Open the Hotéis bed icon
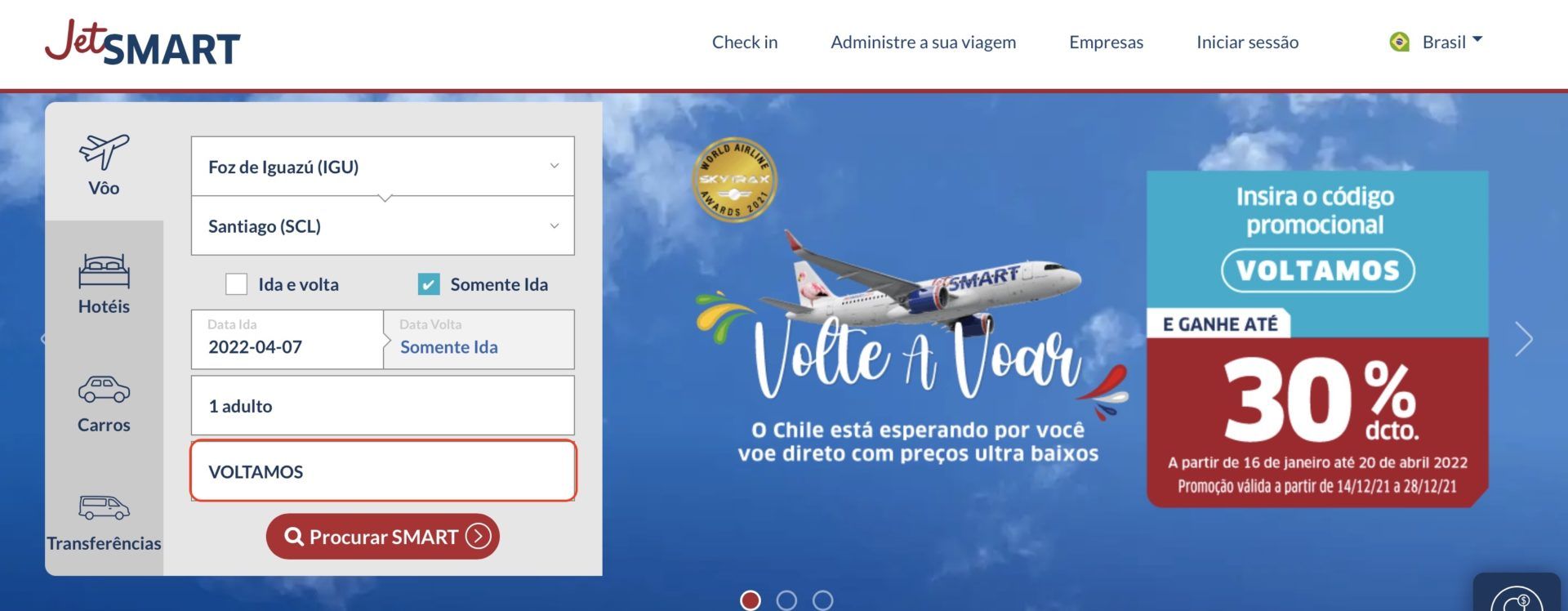Image resolution: width=1568 pixels, height=611 pixels. (x=104, y=271)
